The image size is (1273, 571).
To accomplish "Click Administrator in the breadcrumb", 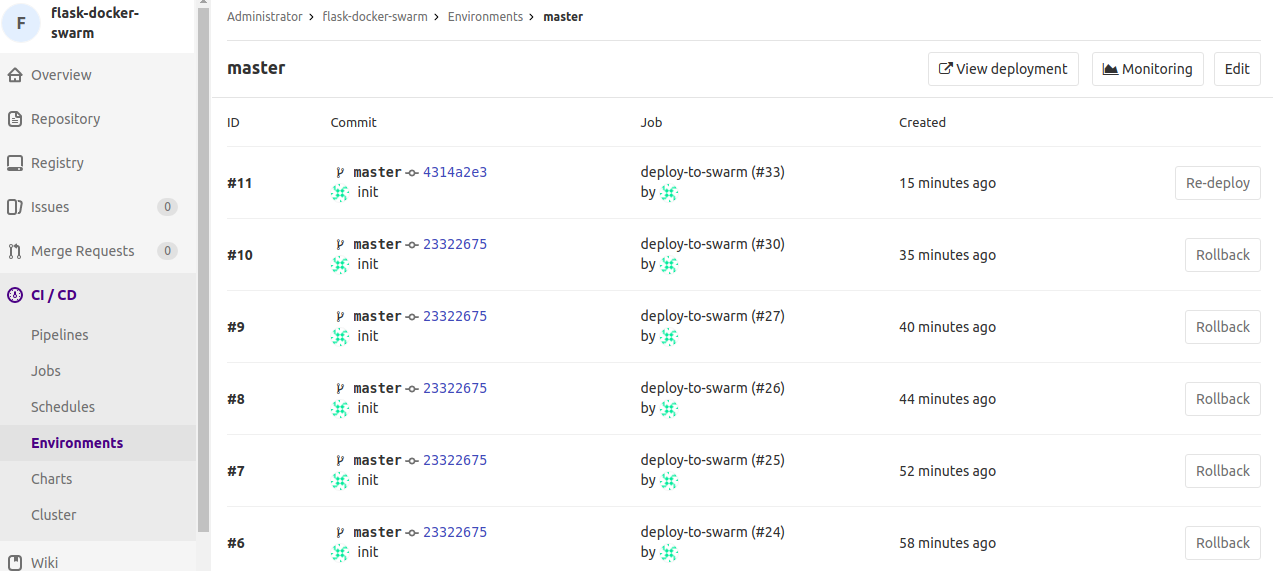I will (264, 17).
